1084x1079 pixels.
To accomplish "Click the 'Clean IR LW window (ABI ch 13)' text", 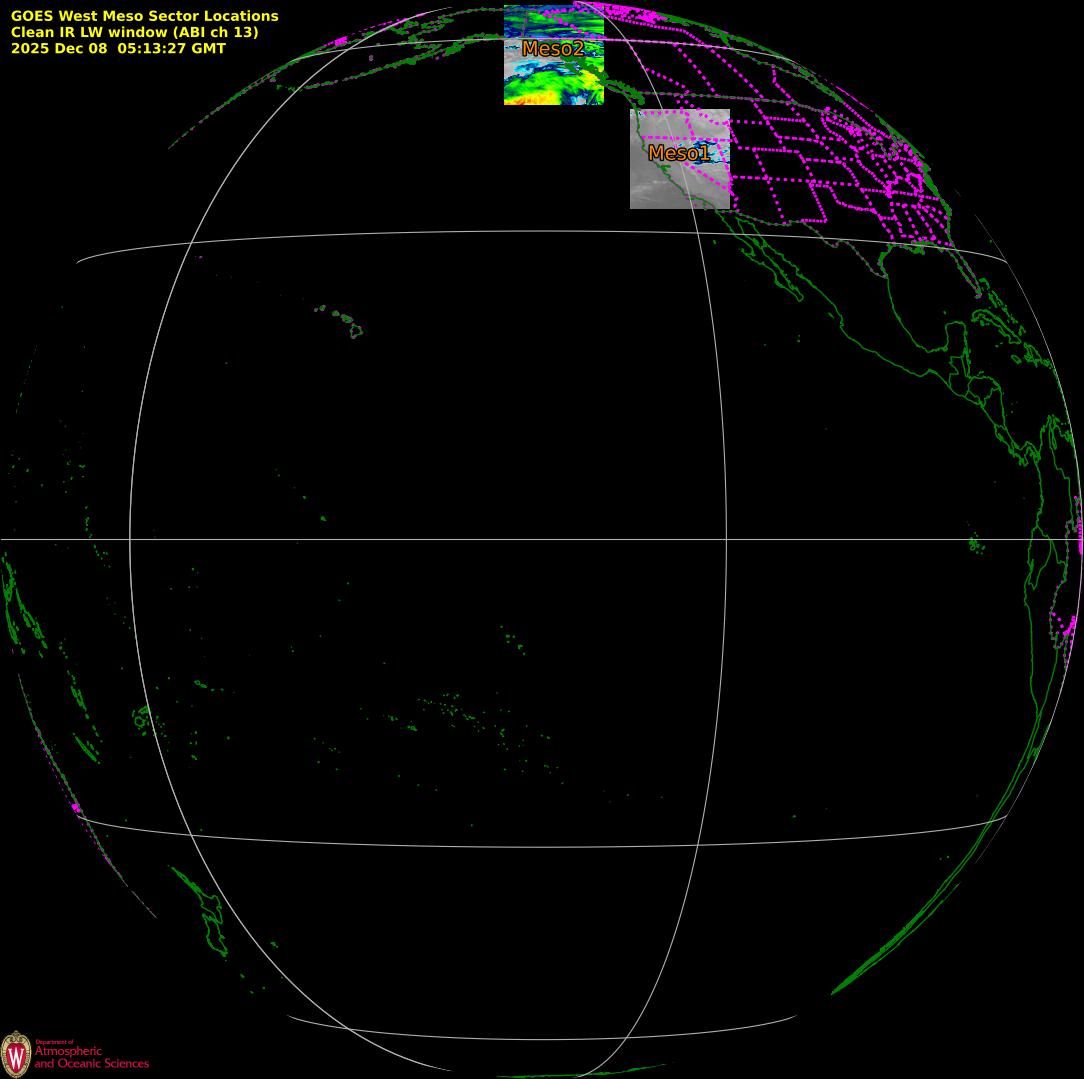I will click(x=134, y=32).
